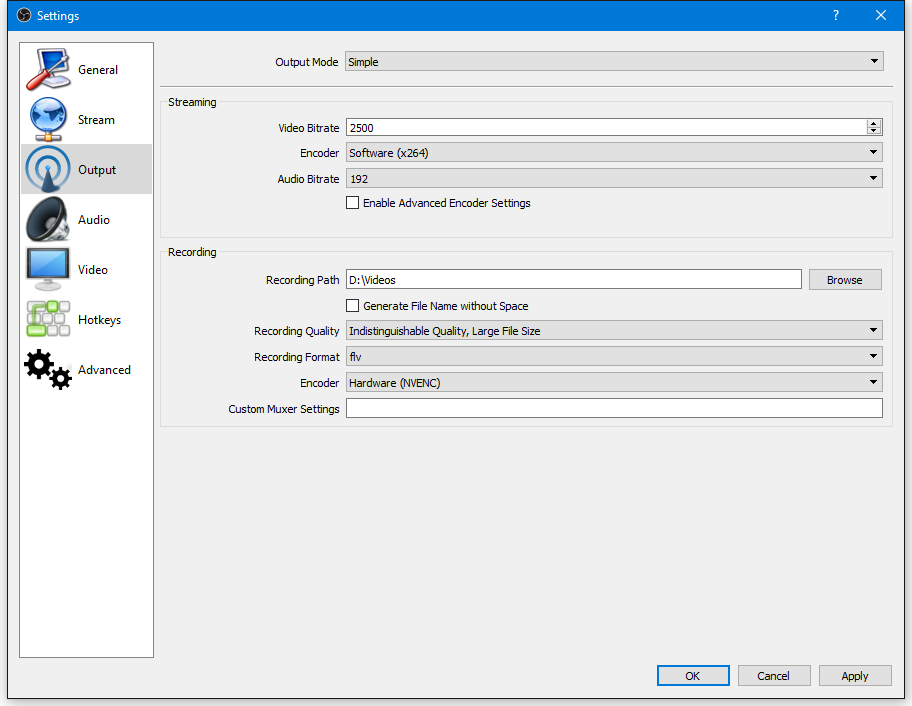Image resolution: width=912 pixels, height=706 pixels.
Task: Open Advanced settings via gears icon
Action: pyautogui.click(x=48, y=369)
